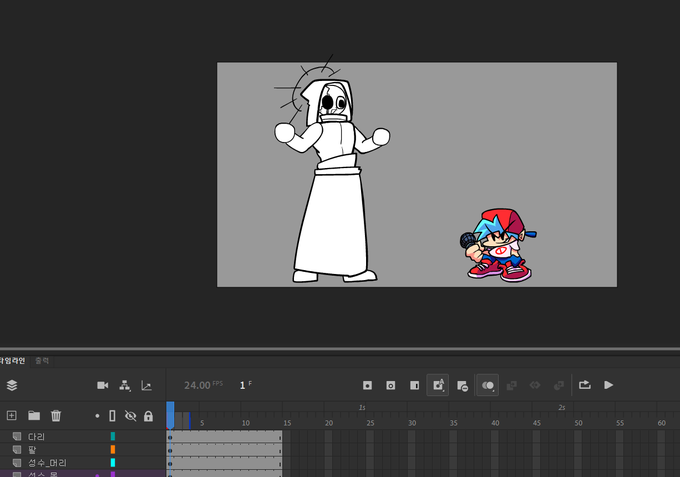The image size is (680, 477).
Task: Hide all layers with the eye icon
Action: (131, 416)
